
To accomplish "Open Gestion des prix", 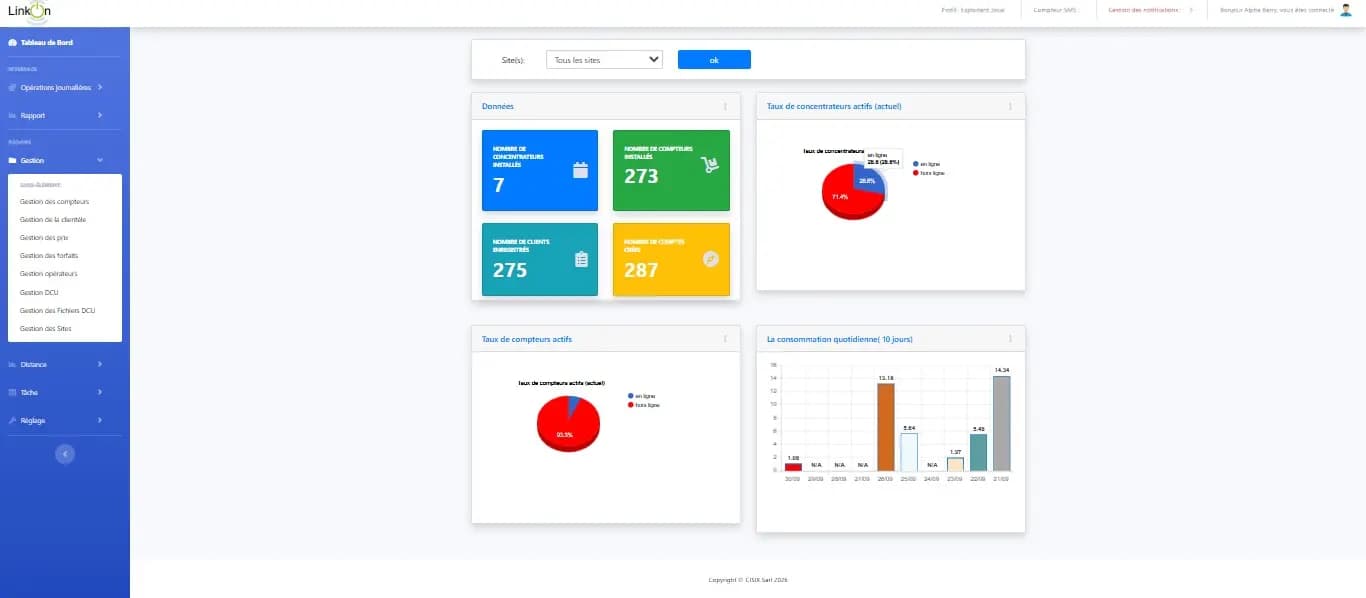I will click(44, 237).
